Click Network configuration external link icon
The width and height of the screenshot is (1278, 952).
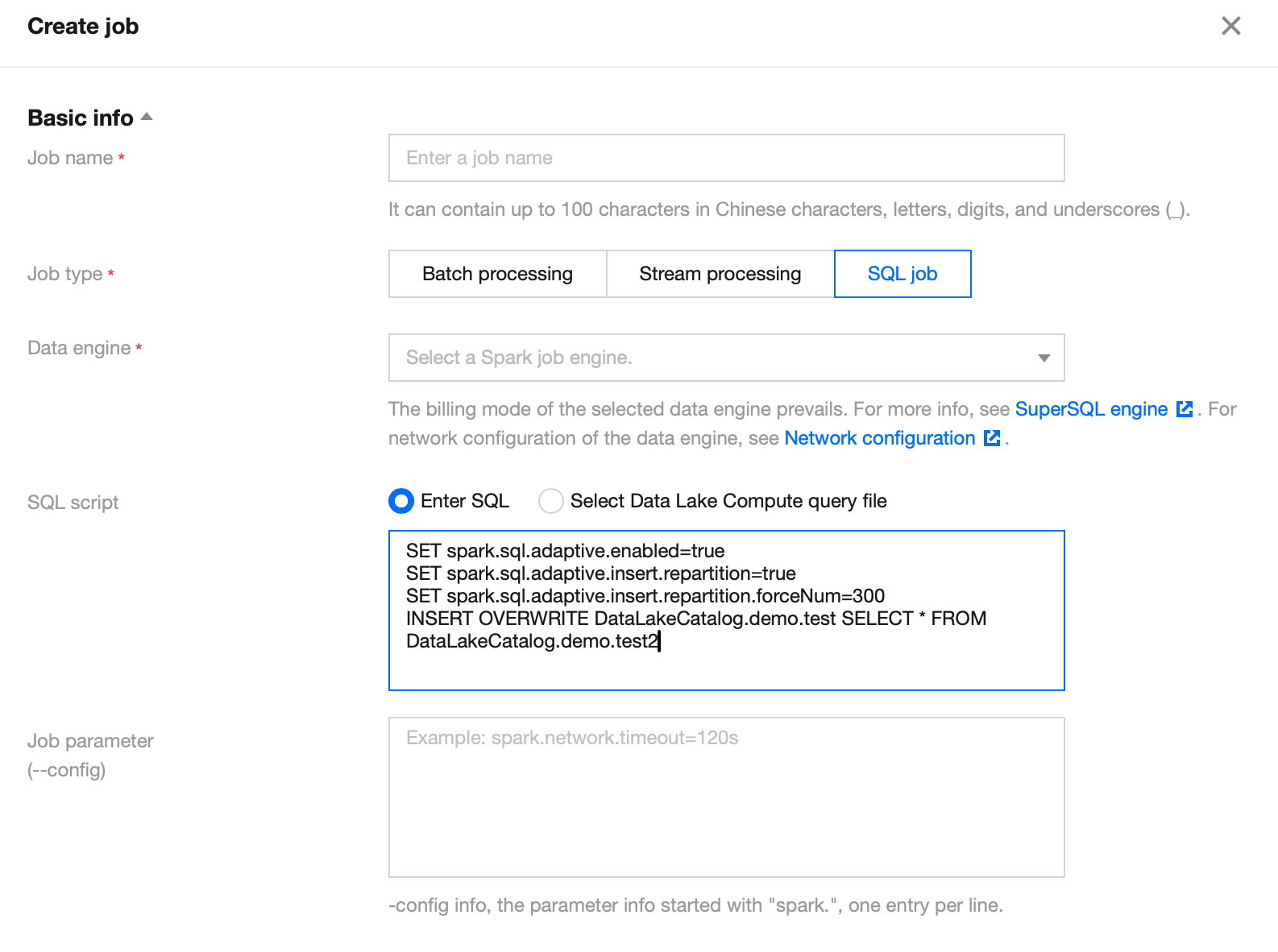(x=992, y=438)
